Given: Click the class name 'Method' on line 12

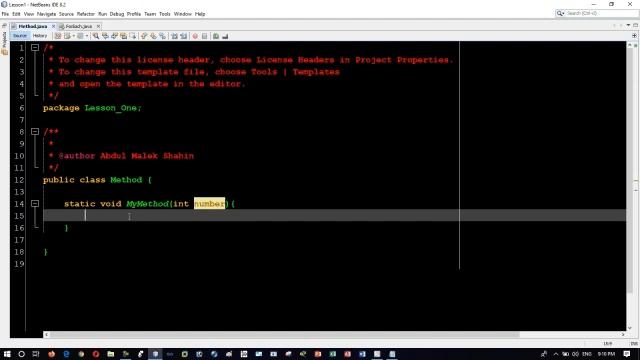Looking at the screenshot, I should [126, 180].
